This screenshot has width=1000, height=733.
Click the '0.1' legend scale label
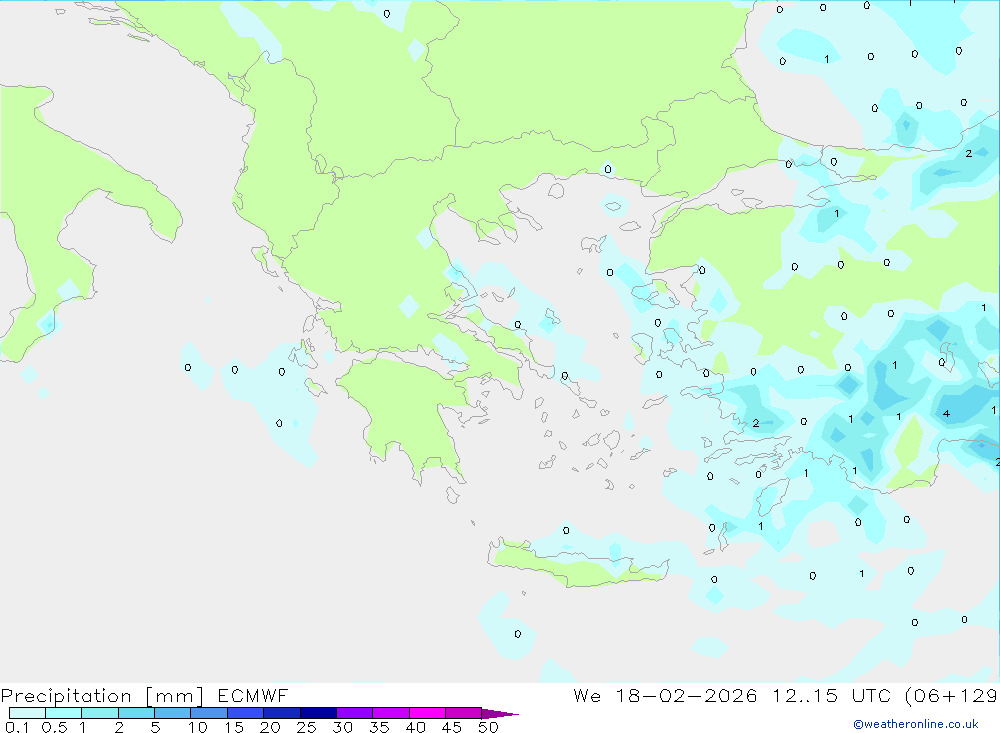click(x=17, y=727)
